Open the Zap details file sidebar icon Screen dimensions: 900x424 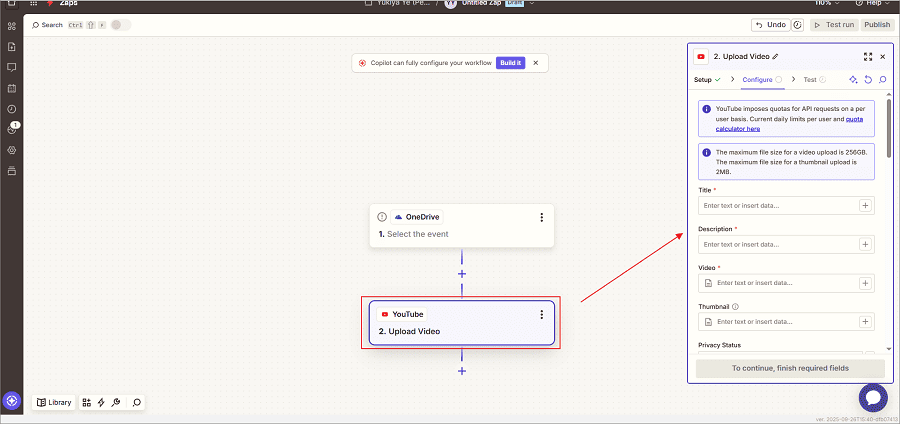point(11,46)
